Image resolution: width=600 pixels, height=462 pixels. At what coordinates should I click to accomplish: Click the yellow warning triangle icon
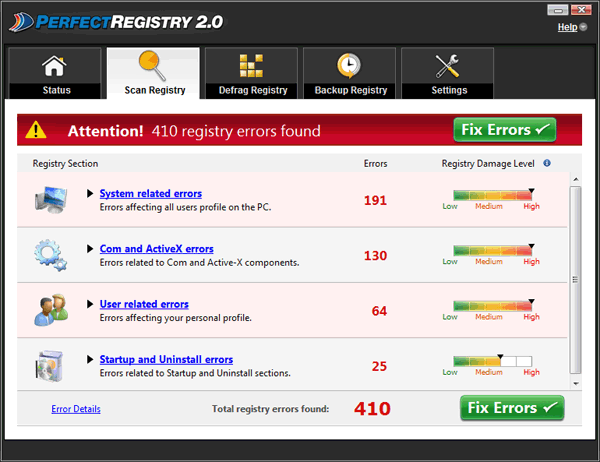point(36,130)
